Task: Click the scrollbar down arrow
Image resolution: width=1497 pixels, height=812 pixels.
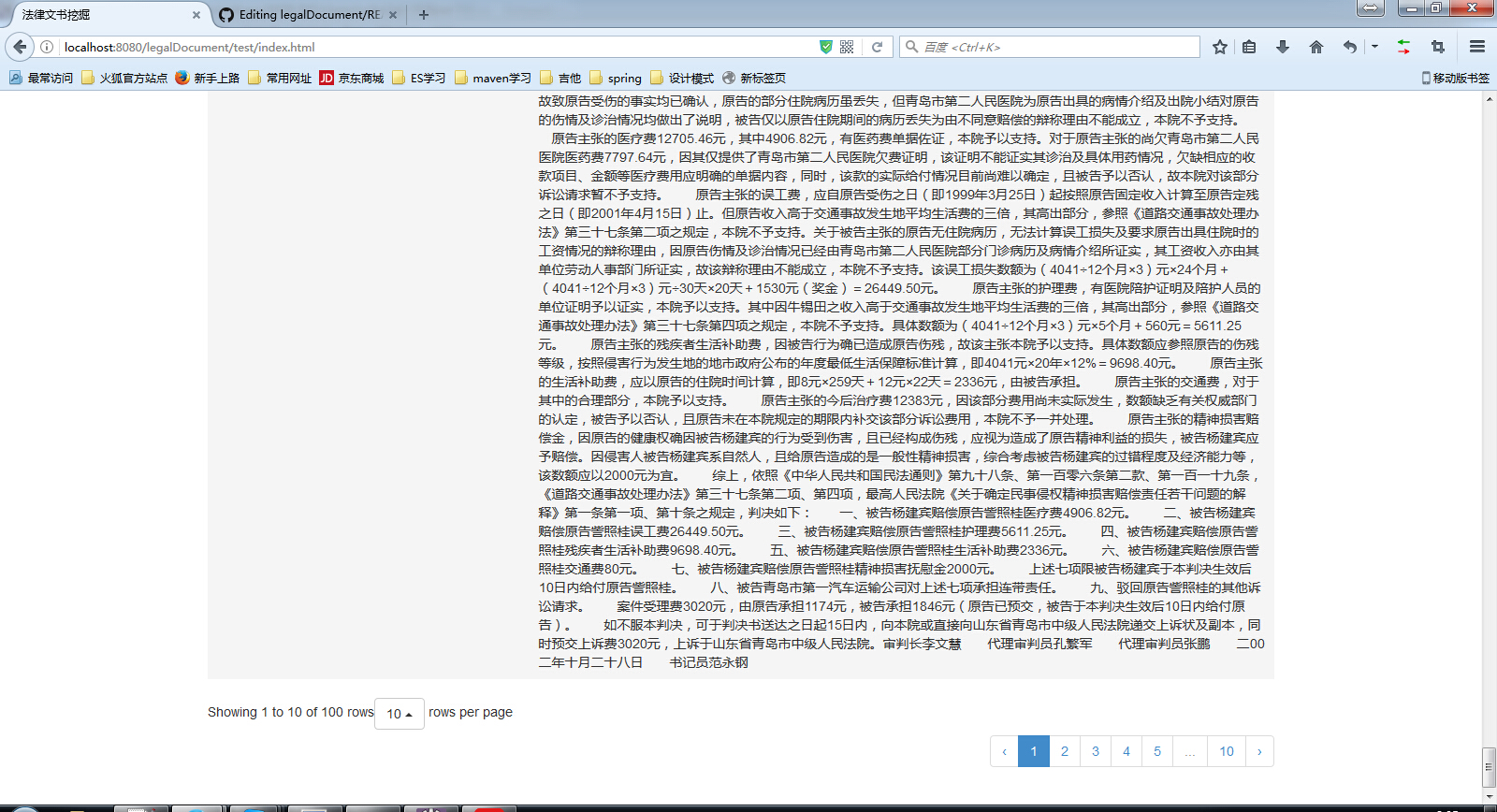Action: (1489, 798)
